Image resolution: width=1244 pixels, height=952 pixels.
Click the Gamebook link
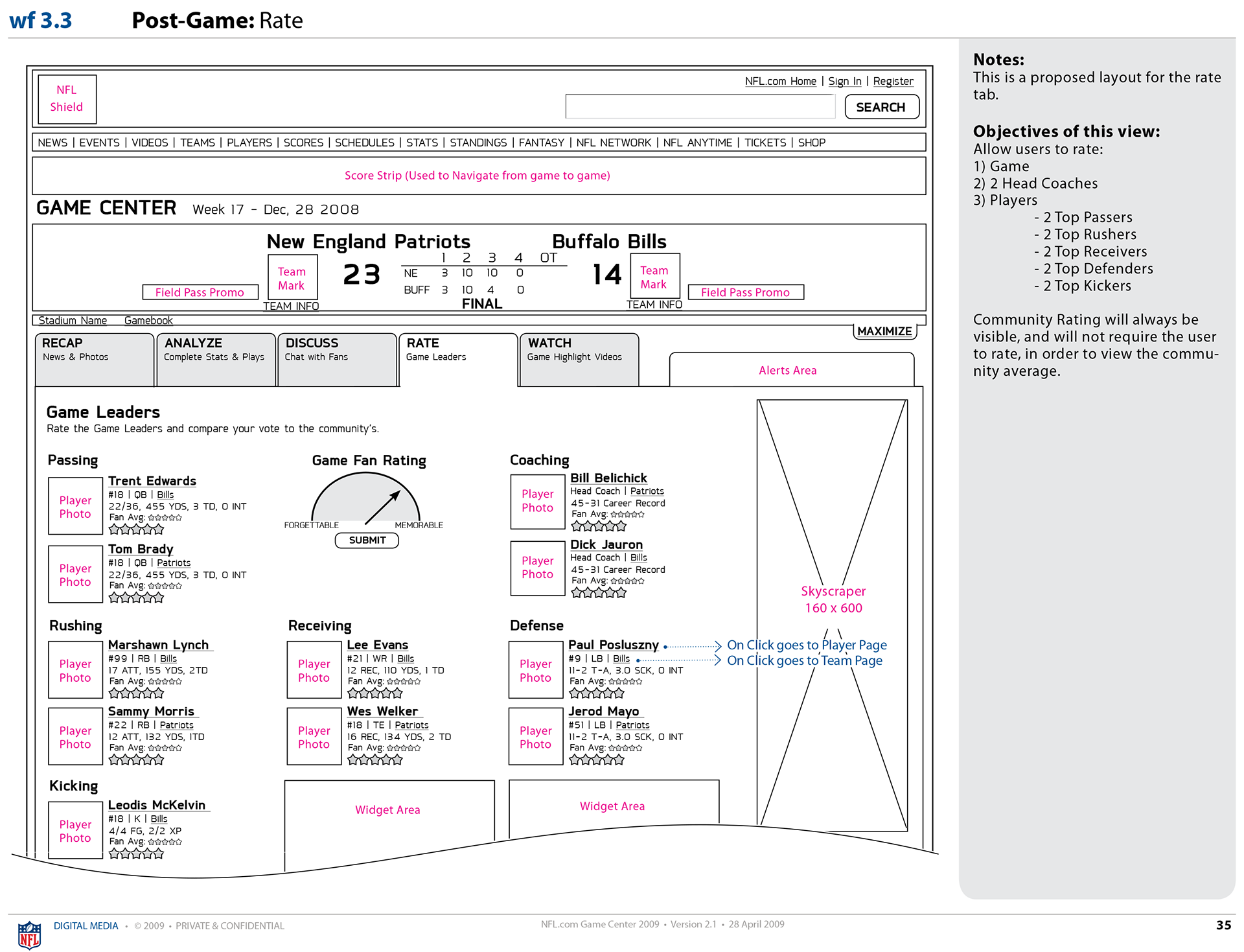(x=148, y=320)
